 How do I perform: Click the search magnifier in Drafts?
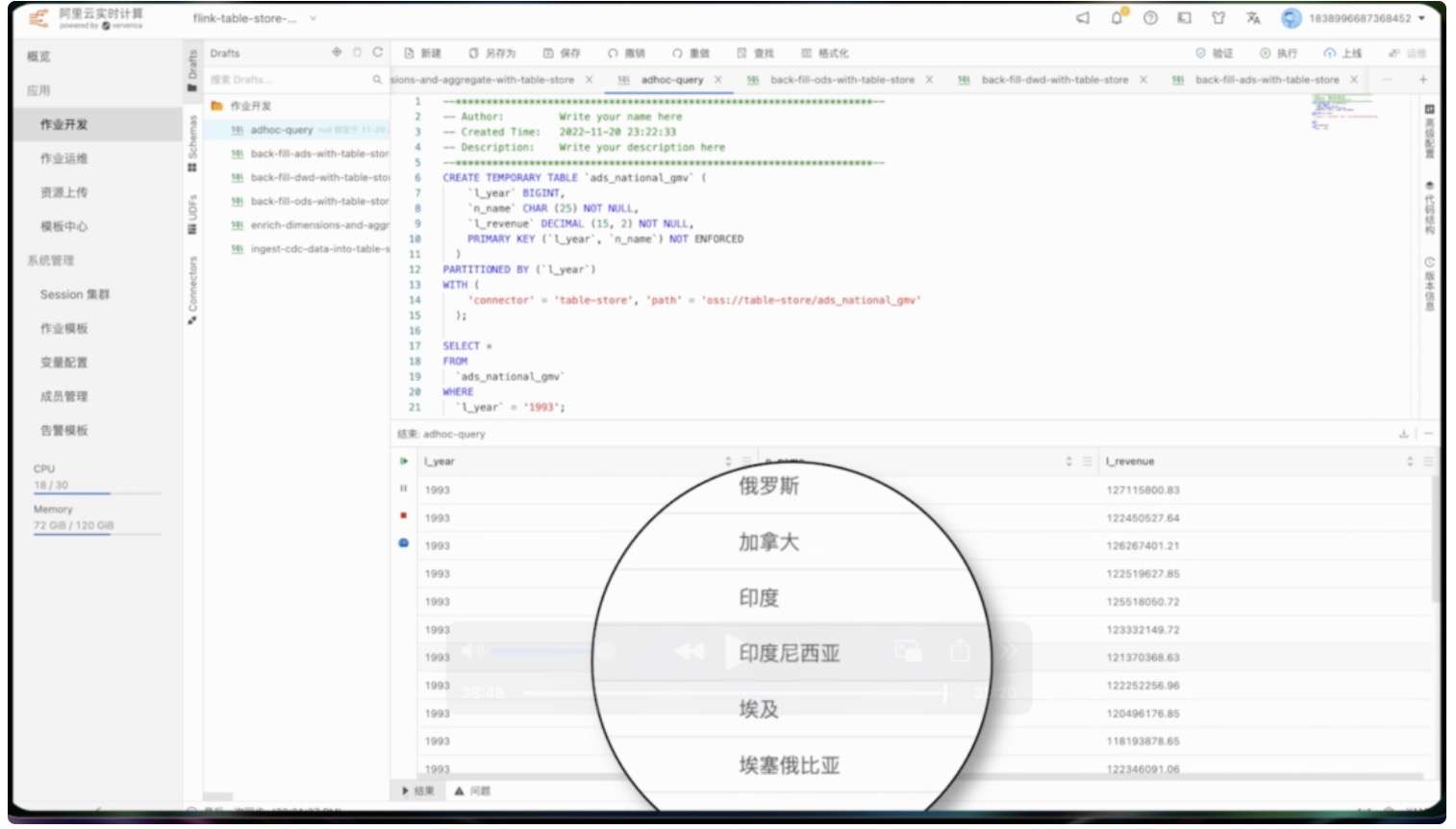(377, 80)
